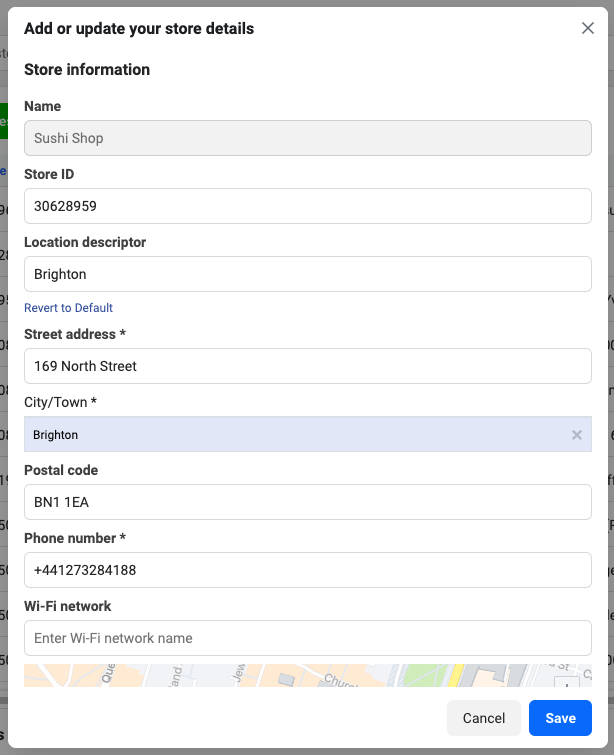Focus the Postal code field BN1 1EA
The image size is (614, 755).
click(308, 502)
